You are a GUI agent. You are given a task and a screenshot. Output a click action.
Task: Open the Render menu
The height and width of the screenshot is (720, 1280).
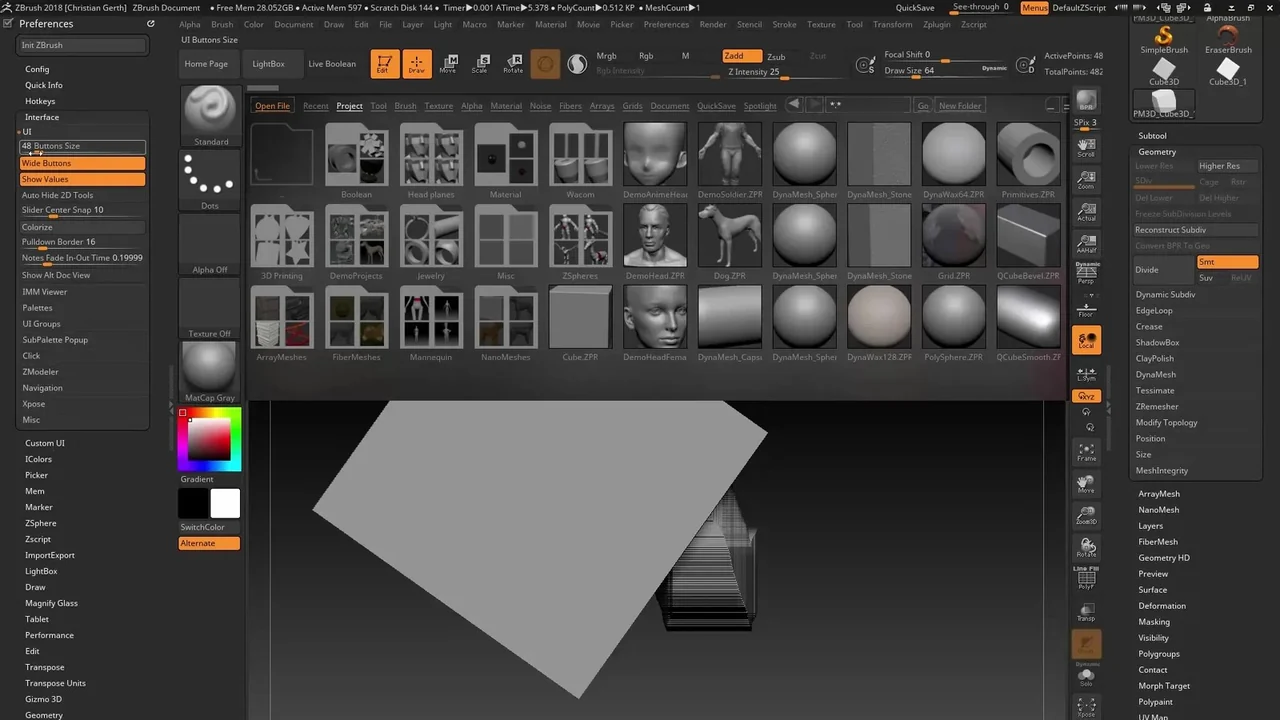pos(713,24)
